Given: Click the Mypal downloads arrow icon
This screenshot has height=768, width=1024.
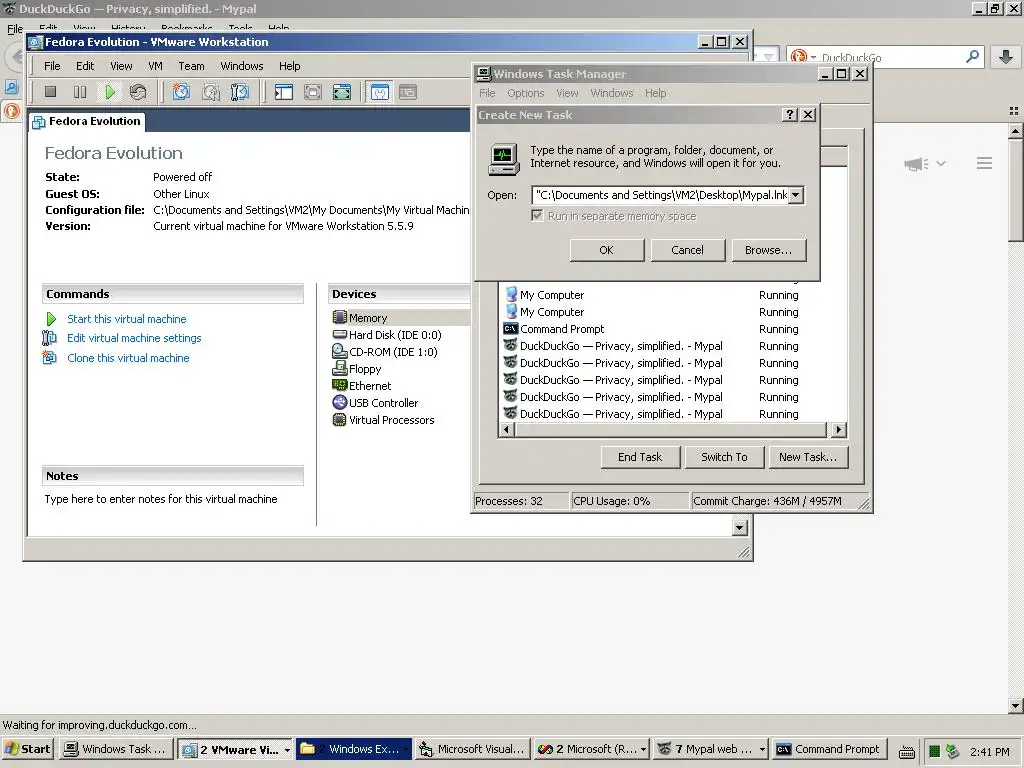Looking at the screenshot, I should coord(1006,57).
